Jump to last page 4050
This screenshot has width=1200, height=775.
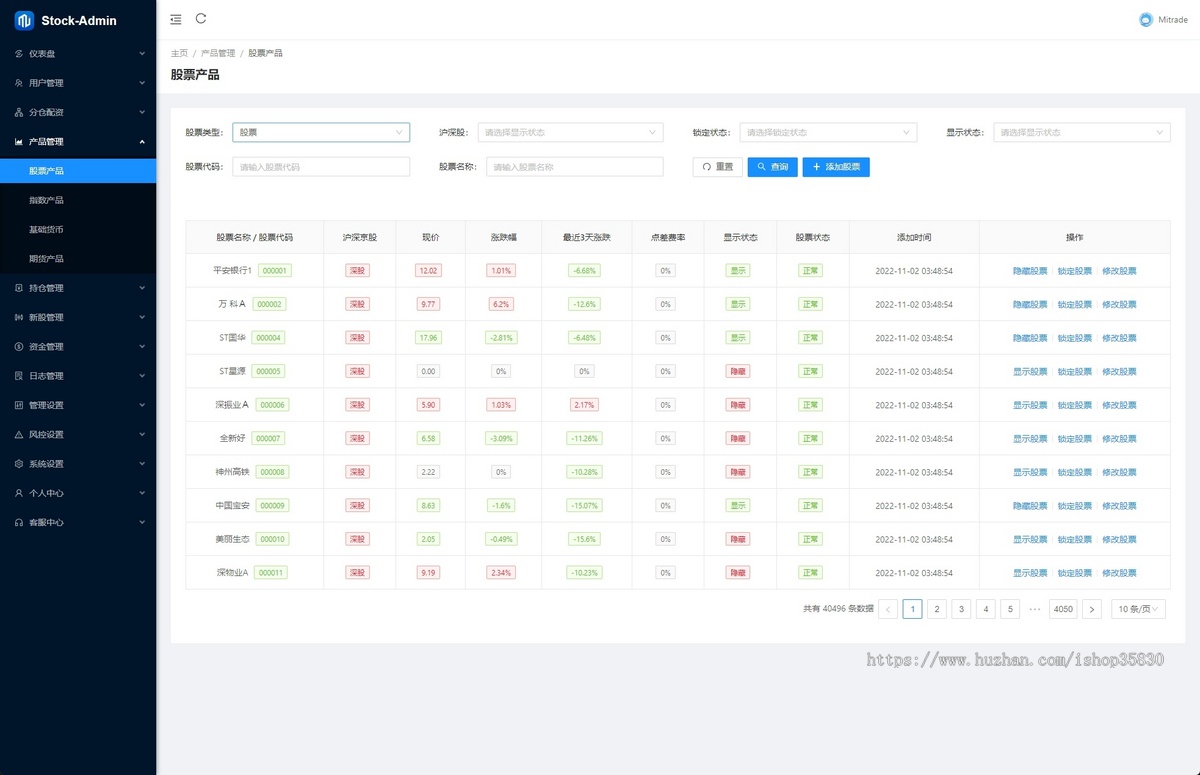coord(1064,609)
